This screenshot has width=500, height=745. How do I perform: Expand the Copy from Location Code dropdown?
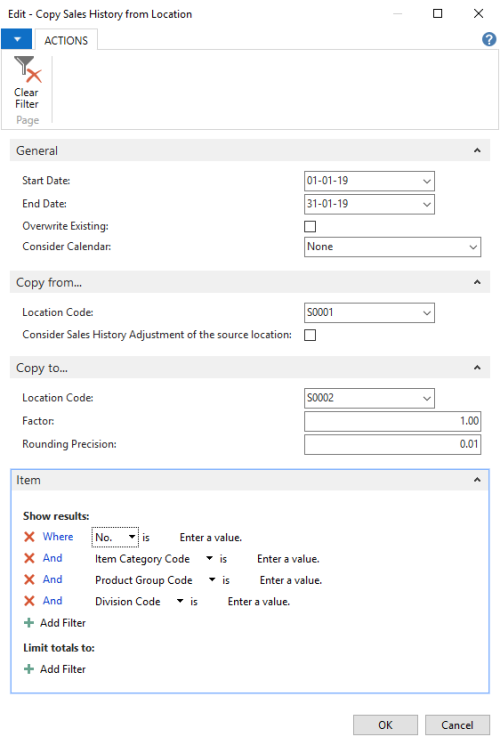(x=427, y=313)
